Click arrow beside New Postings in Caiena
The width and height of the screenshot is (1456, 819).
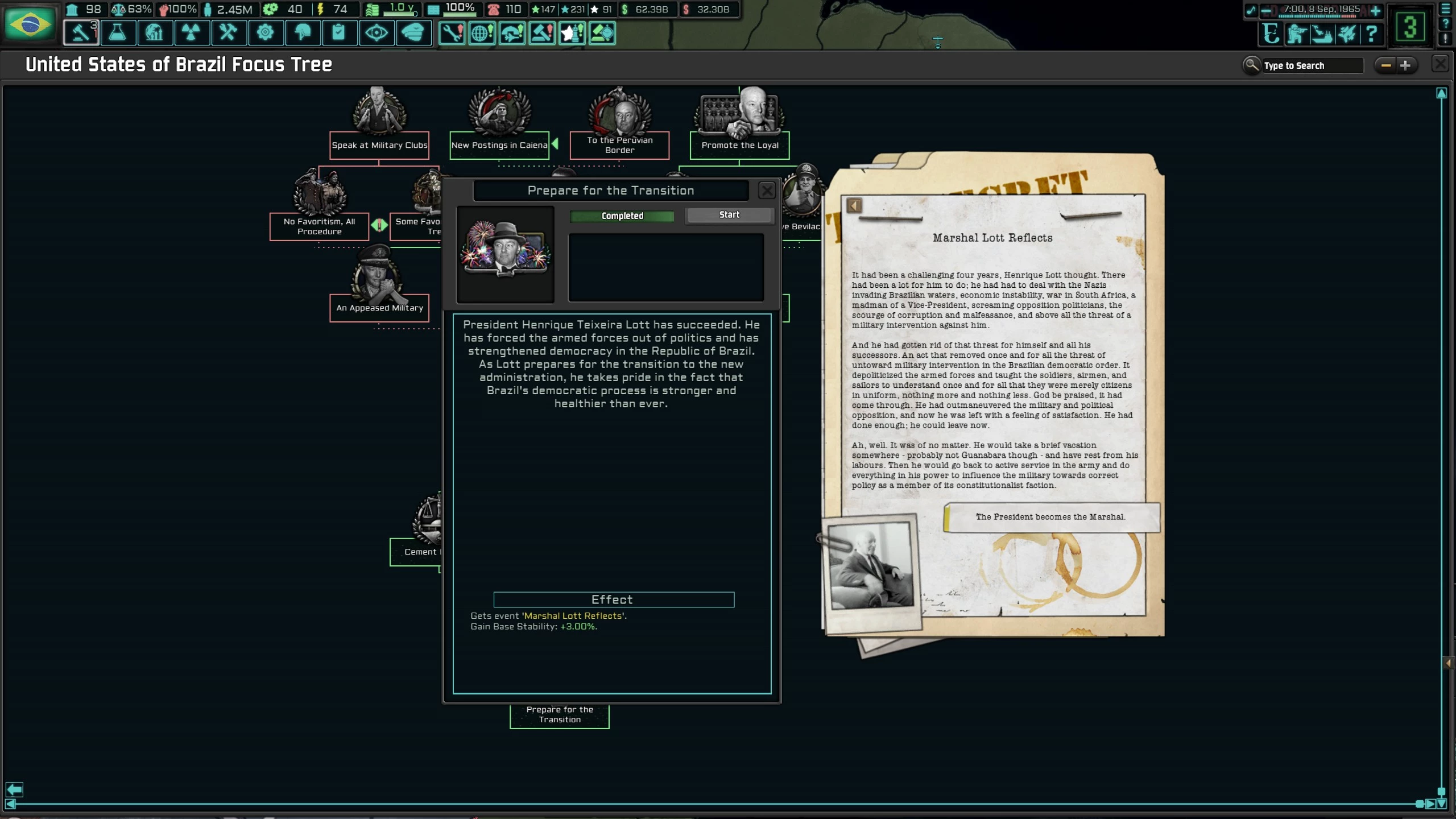pyautogui.click(x=555, y=144)
